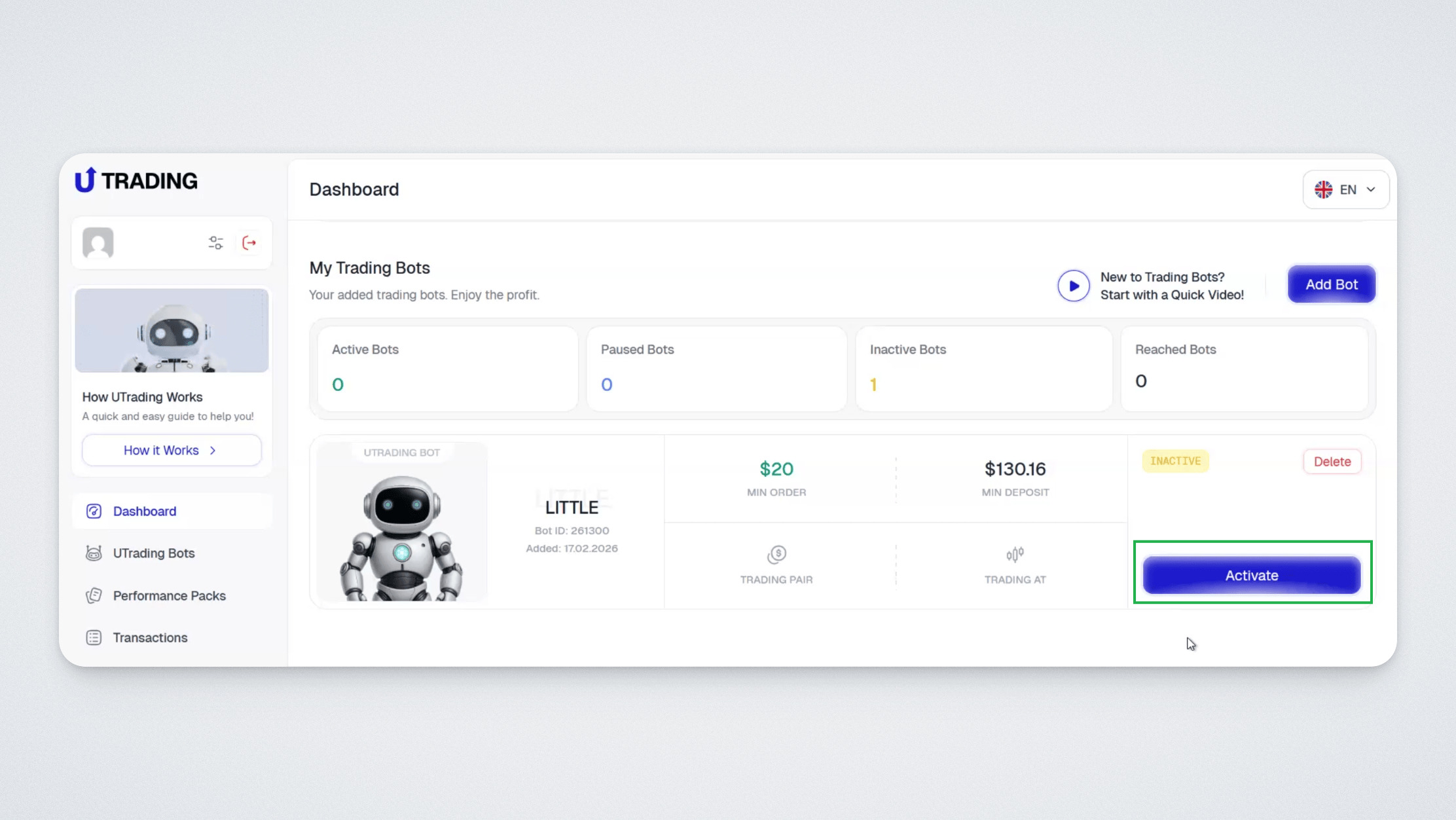Click the How it Works chevron arrow

tap(213, 451)
